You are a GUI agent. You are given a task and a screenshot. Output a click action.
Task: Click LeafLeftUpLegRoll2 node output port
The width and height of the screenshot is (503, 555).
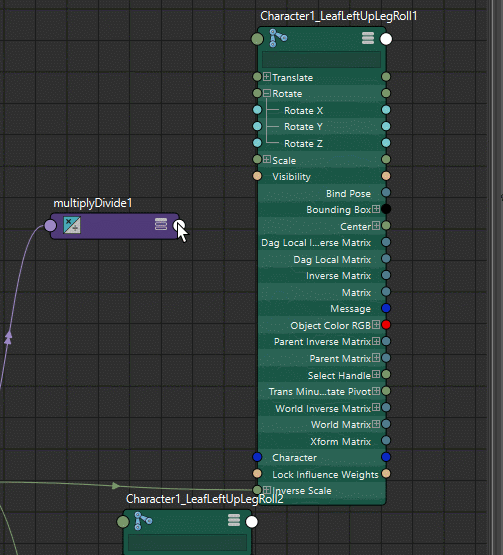coord(252,522)
